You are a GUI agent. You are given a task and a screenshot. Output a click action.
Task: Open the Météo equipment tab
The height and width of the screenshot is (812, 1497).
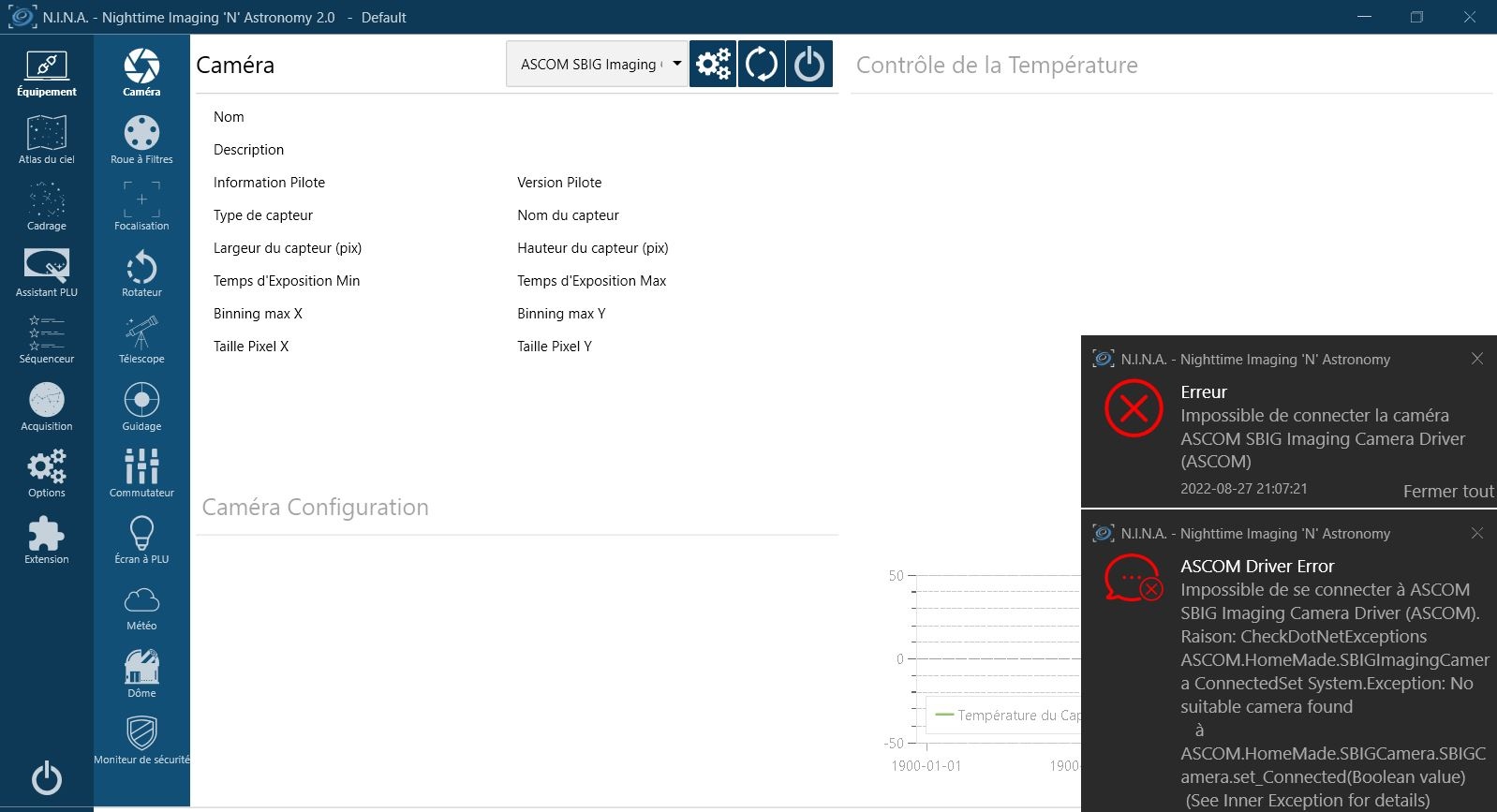(141, 607)
